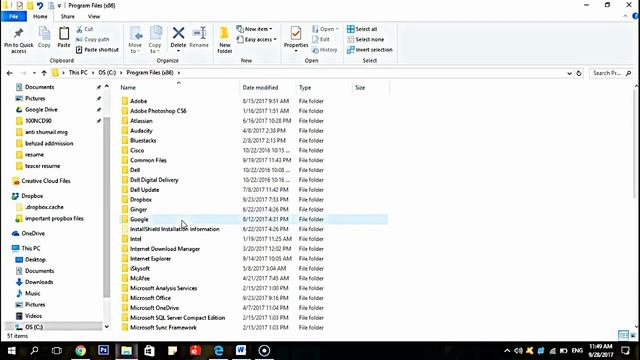This screenshot has width=640, height=360.
Task: Select OS (C:) in navigation pane
Action: (x=33, y=327)
